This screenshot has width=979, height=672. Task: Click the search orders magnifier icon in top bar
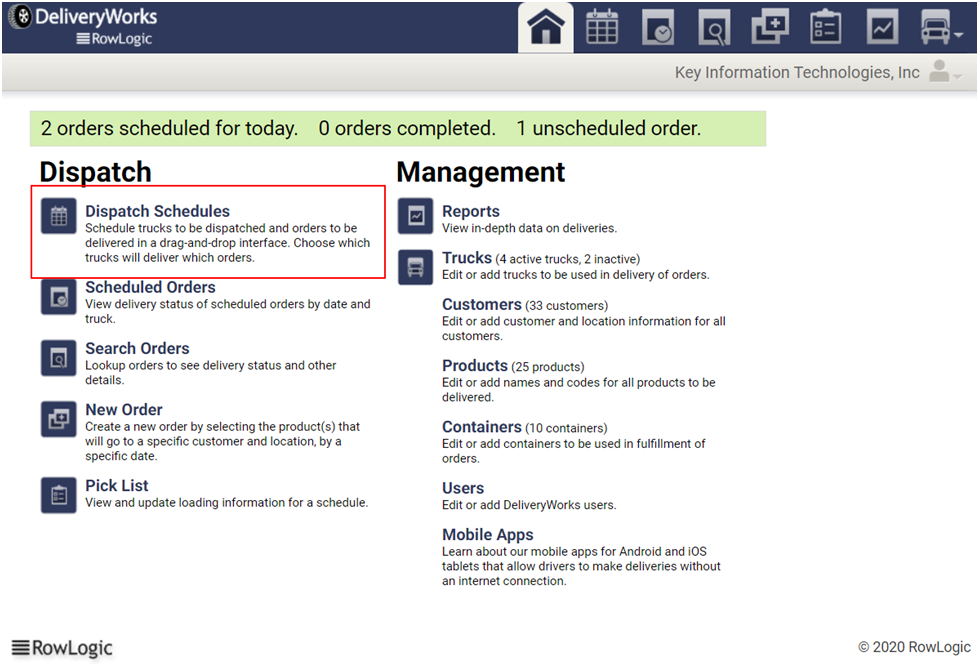tap(714, 27)
